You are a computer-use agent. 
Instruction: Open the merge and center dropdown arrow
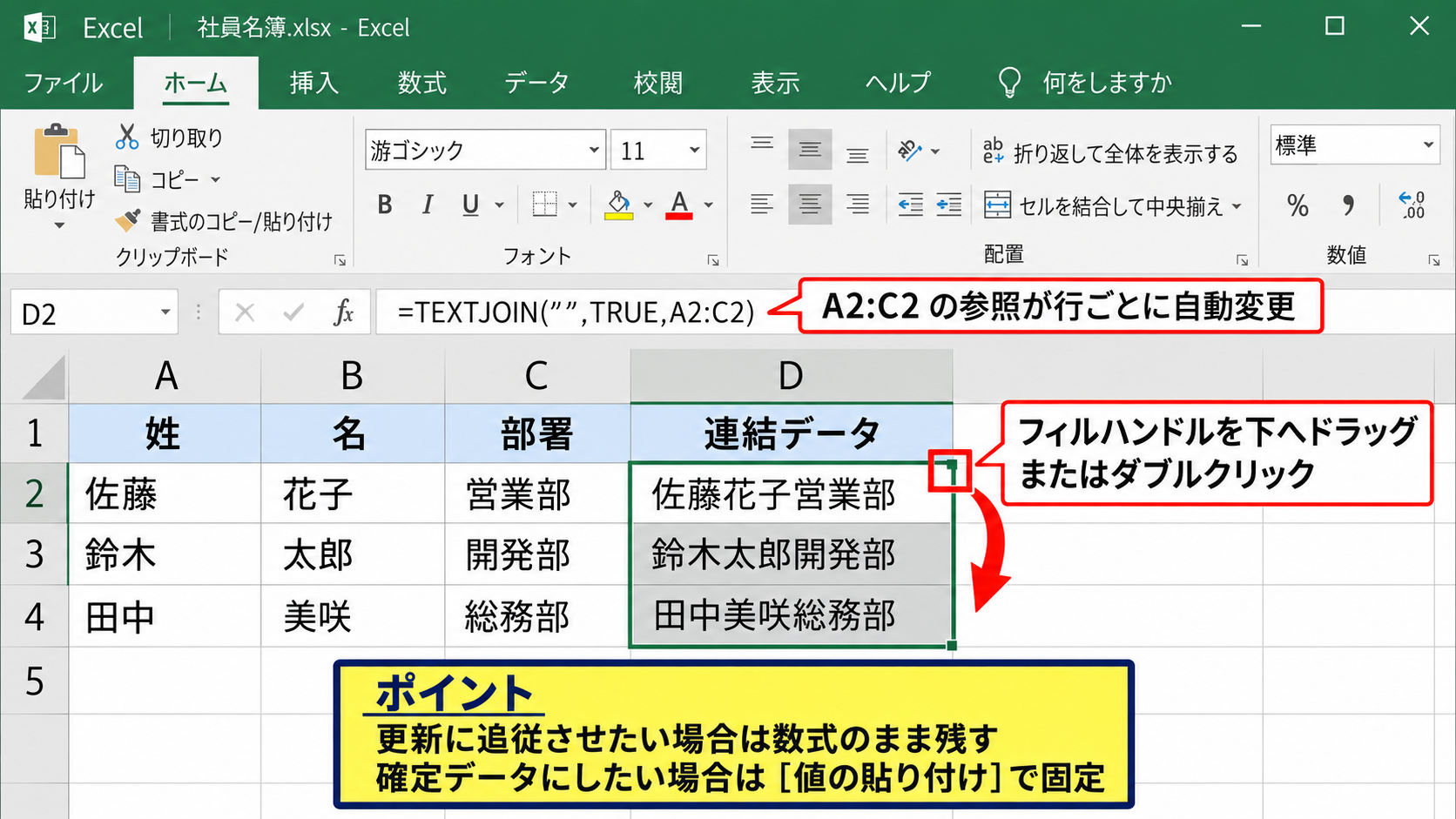tap(1237, 206)
